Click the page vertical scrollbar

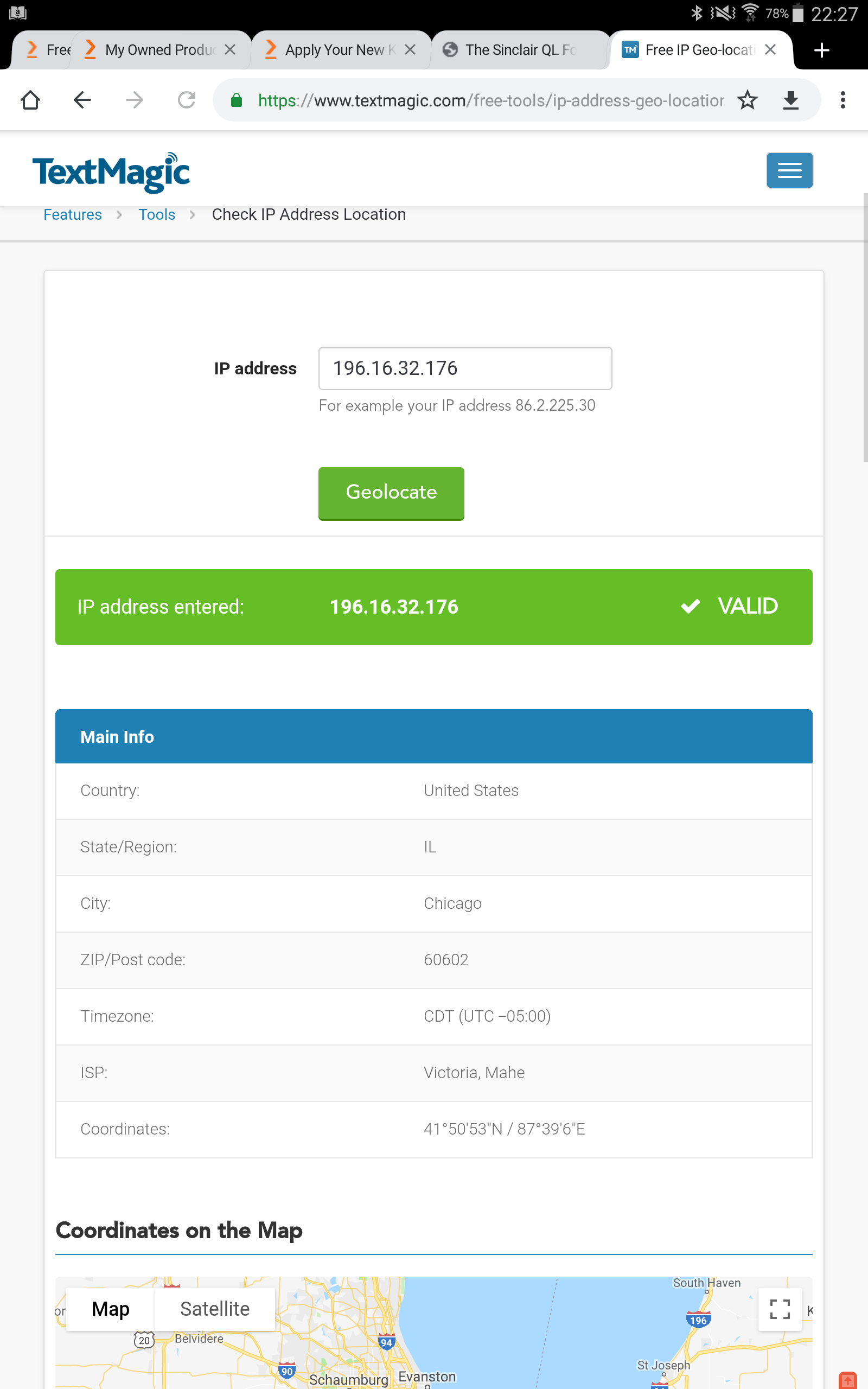tap(865, 327)
